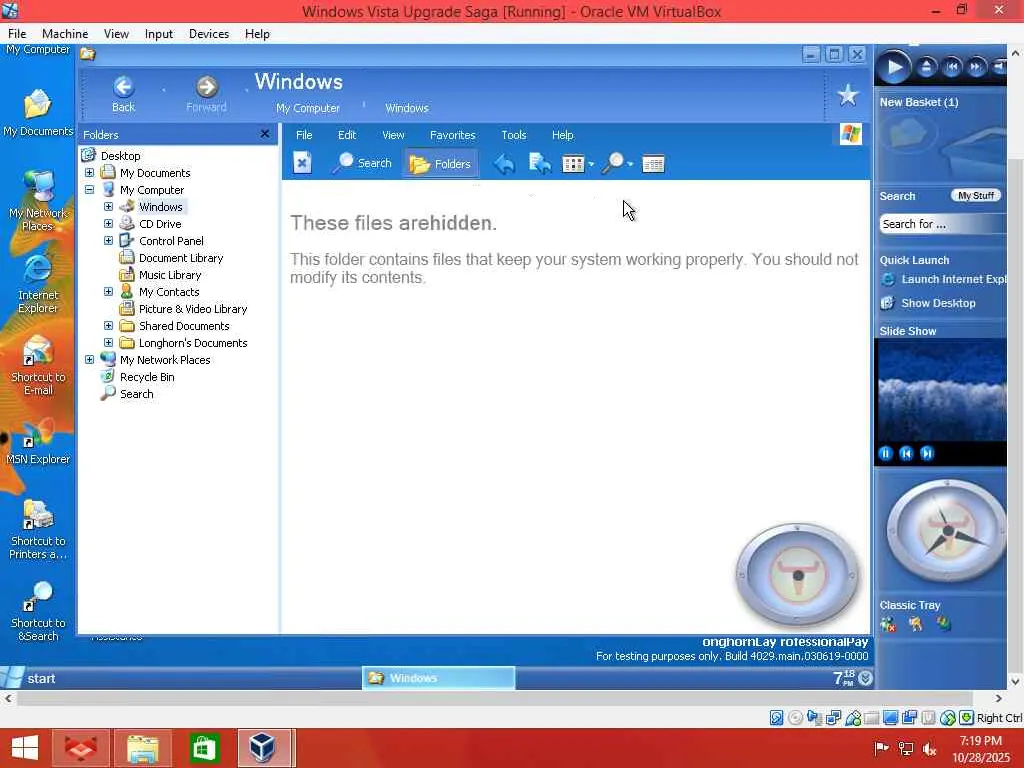This screenshot has width=1024, height=768.
Task: Click the Views grid toolbar icon
Action: click(573, 164)
